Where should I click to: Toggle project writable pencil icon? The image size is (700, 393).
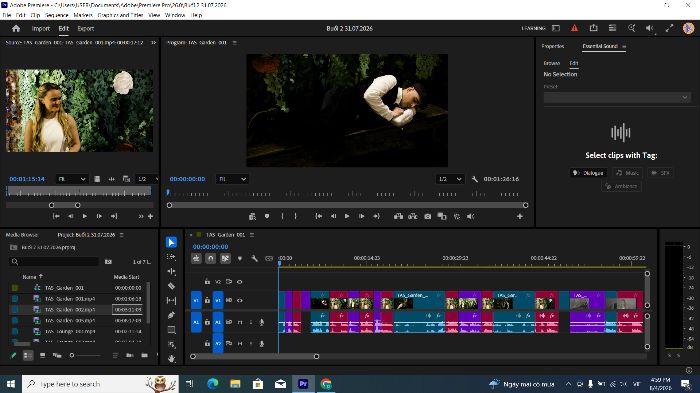pyautogui.click(x=13, y=355)
